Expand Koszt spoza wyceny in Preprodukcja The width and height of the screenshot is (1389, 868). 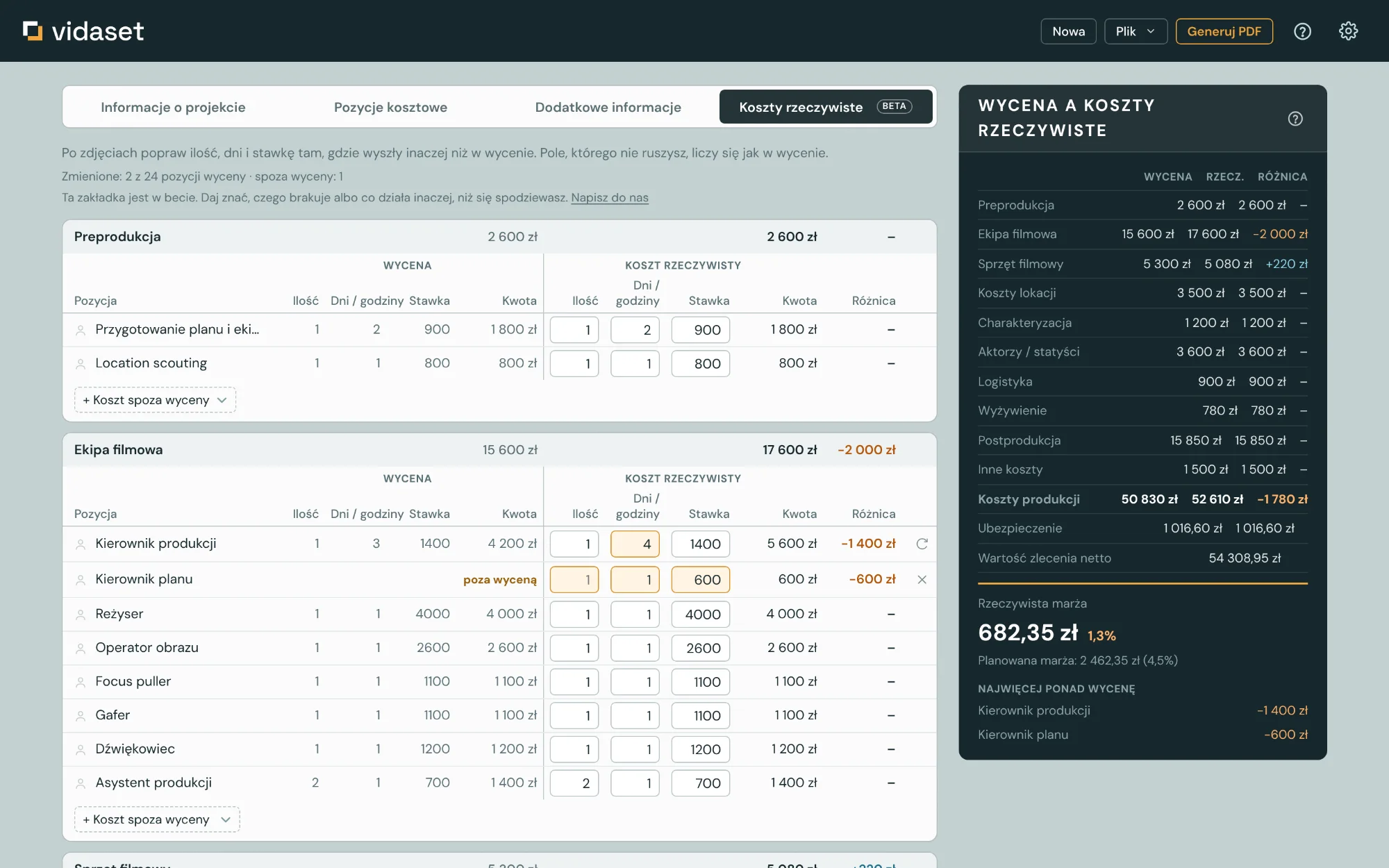155,400
